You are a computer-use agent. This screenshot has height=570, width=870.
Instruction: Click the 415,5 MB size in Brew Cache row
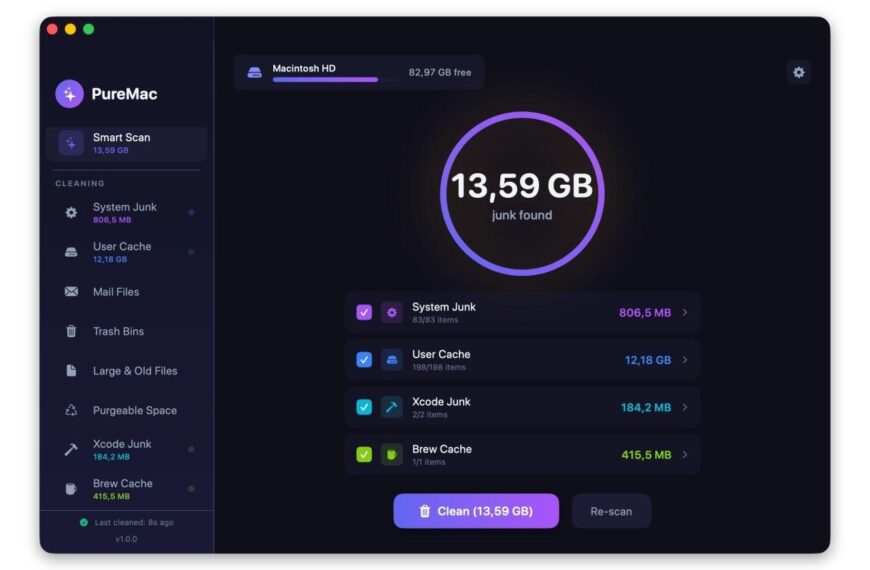(646, 455)
